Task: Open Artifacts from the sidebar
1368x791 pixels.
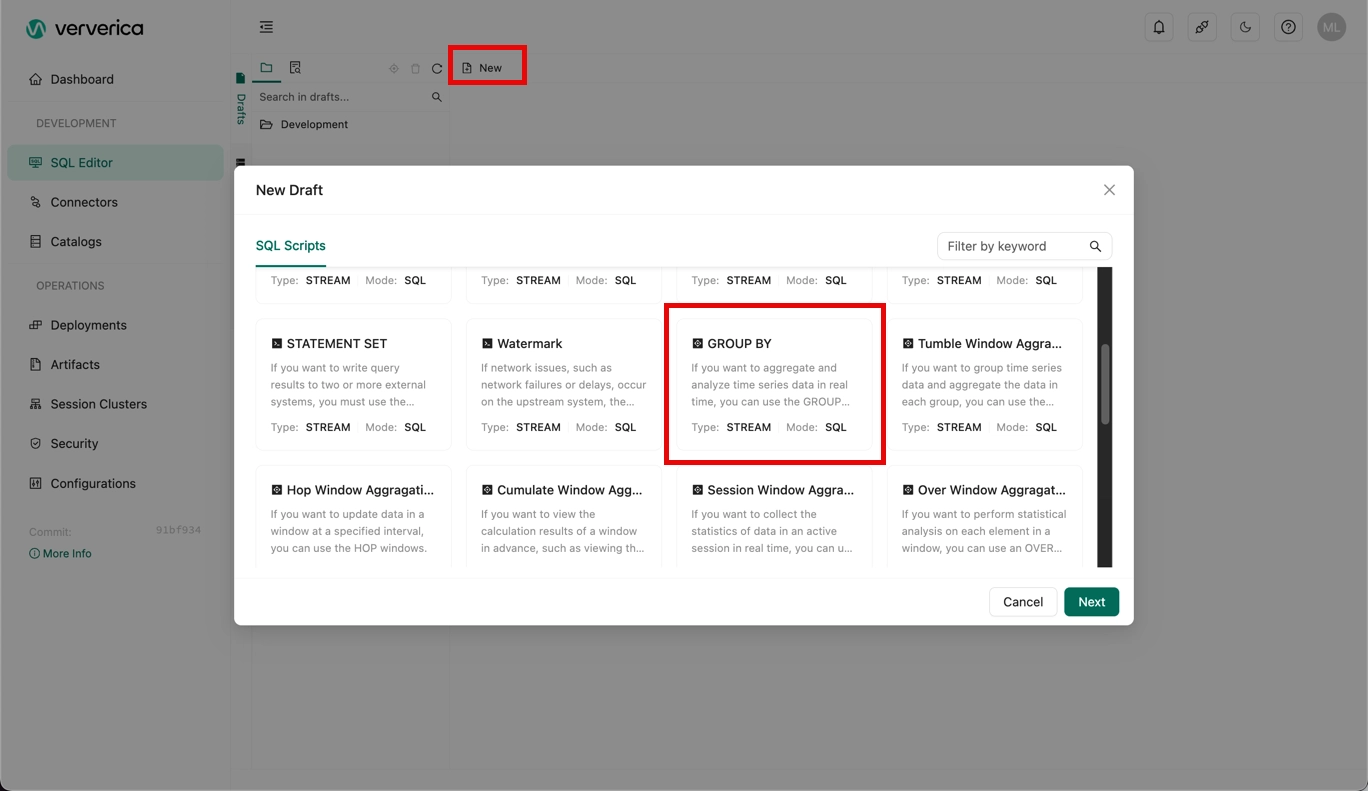Action: point(115,365)
